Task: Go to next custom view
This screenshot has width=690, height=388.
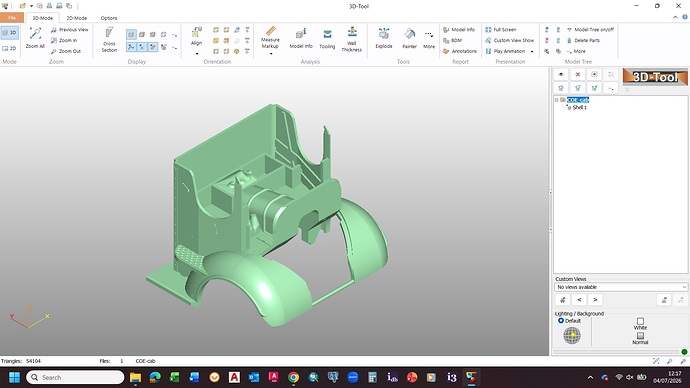Action: click(x=595, y=300)
